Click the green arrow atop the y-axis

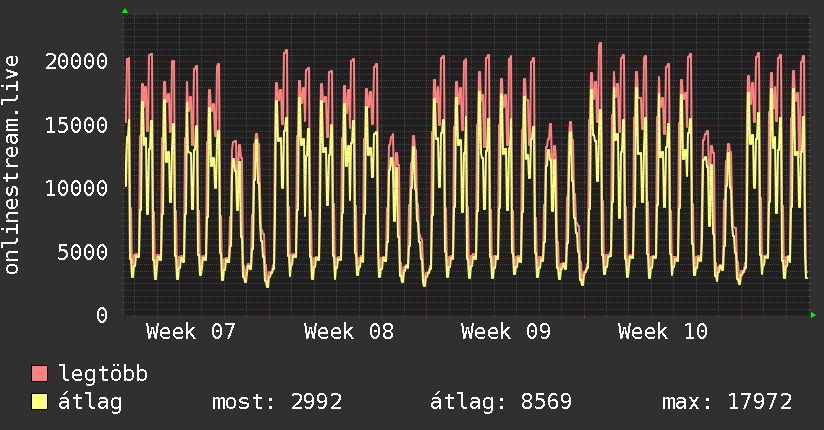coord(125,11)
